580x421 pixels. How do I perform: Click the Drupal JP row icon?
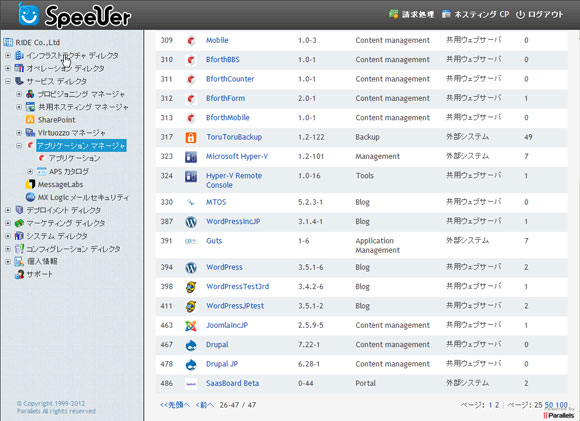point(190,364)
